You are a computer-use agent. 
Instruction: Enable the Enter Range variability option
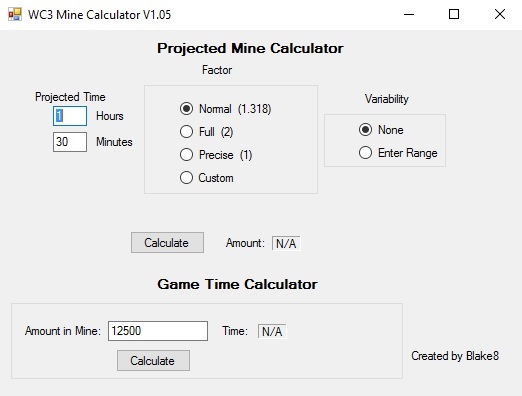(x=398, y=153)
